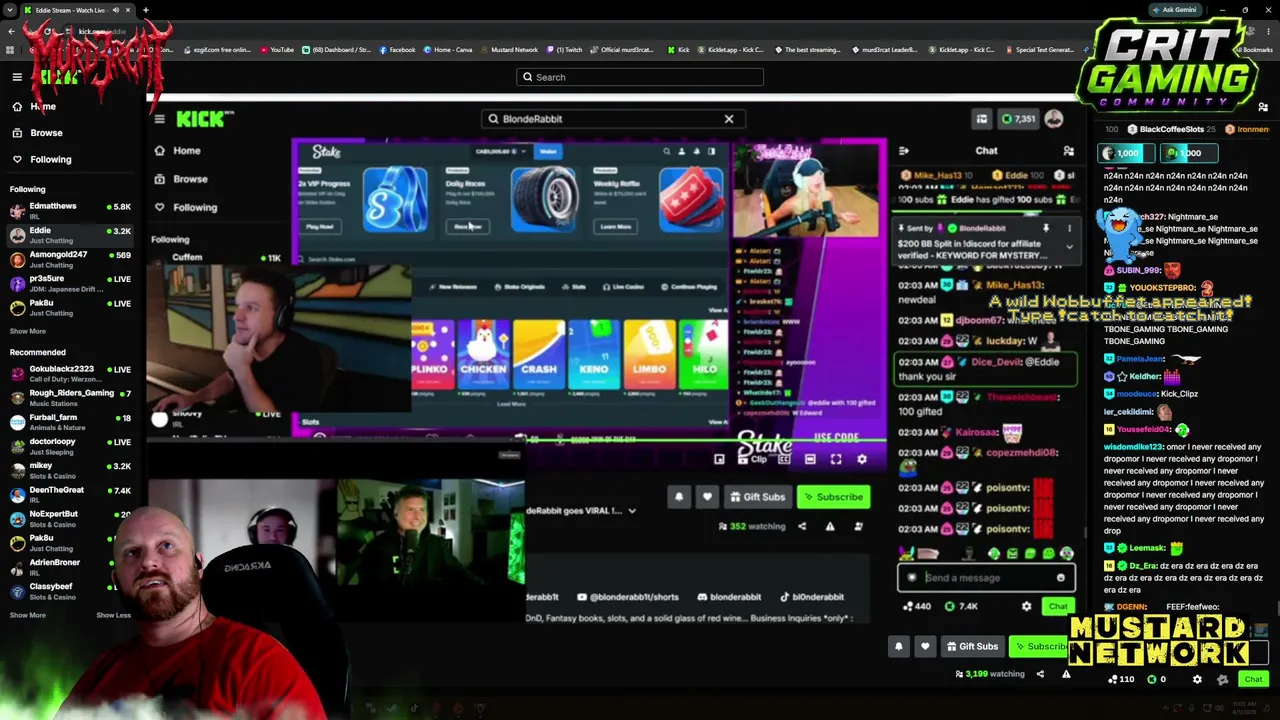Share the stream showing 352 watching

802,526
